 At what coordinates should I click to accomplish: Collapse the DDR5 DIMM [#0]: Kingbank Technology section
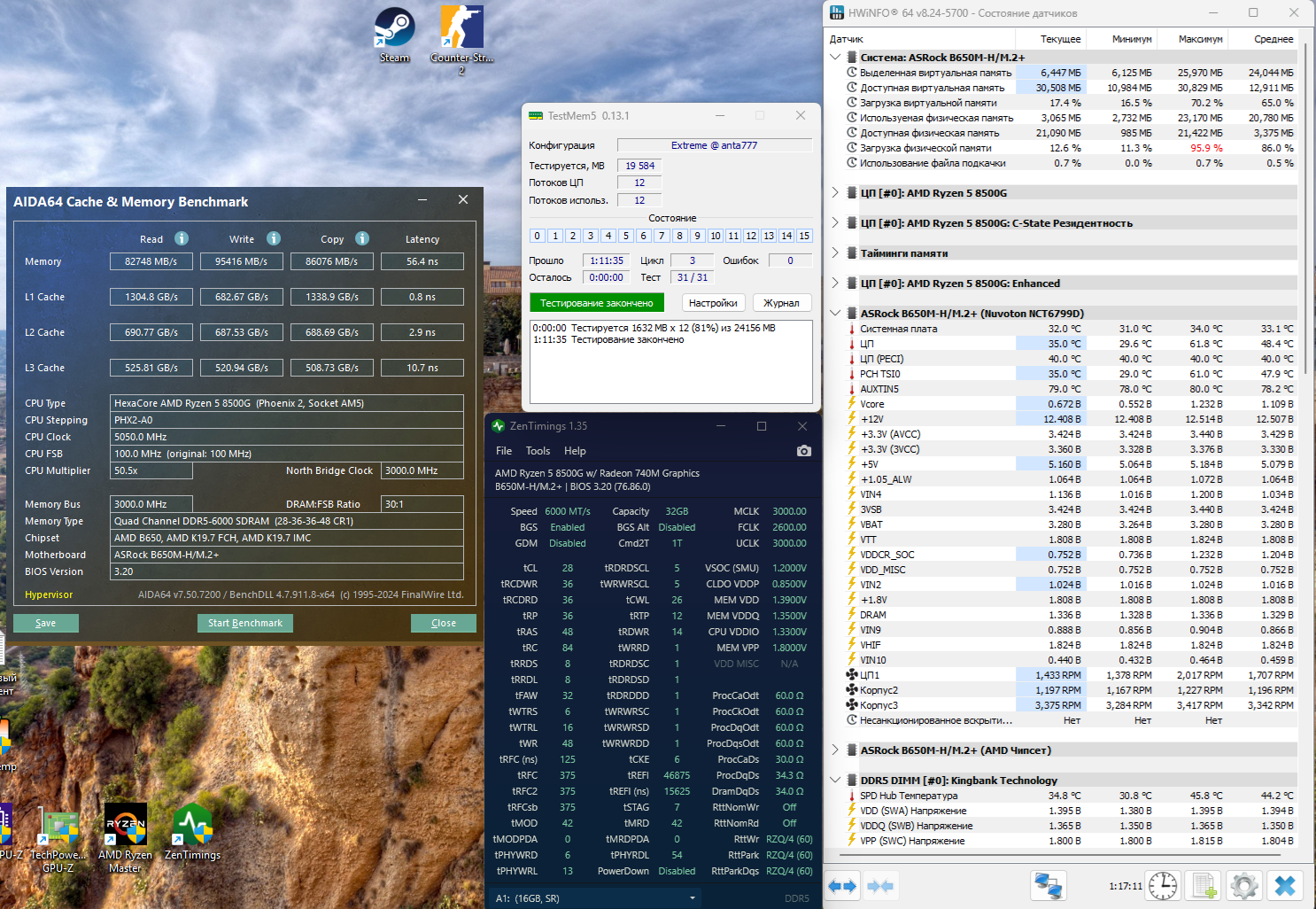835,781
